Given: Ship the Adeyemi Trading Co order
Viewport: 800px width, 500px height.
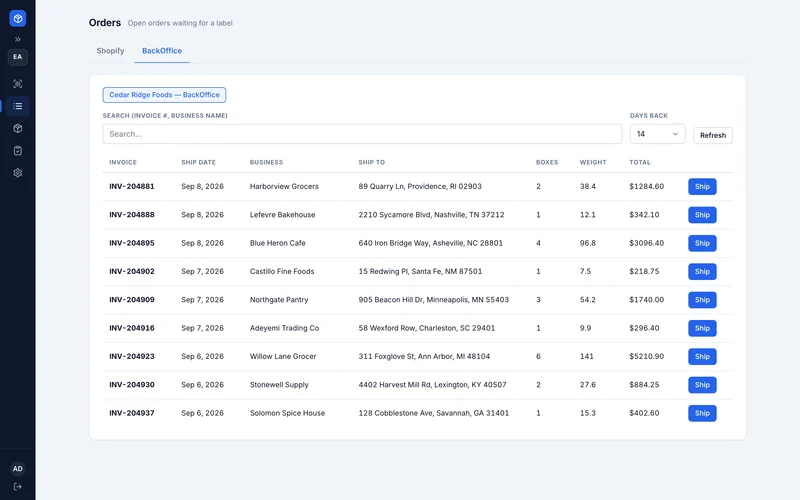Looking at the screenshot, I should pyautogui.click(x=702, y=328).
